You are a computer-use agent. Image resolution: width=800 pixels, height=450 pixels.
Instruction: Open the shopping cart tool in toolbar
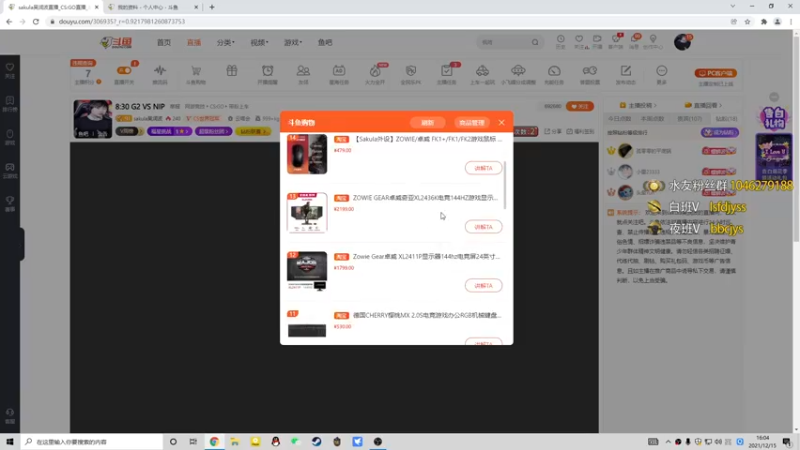coord(196,70)
